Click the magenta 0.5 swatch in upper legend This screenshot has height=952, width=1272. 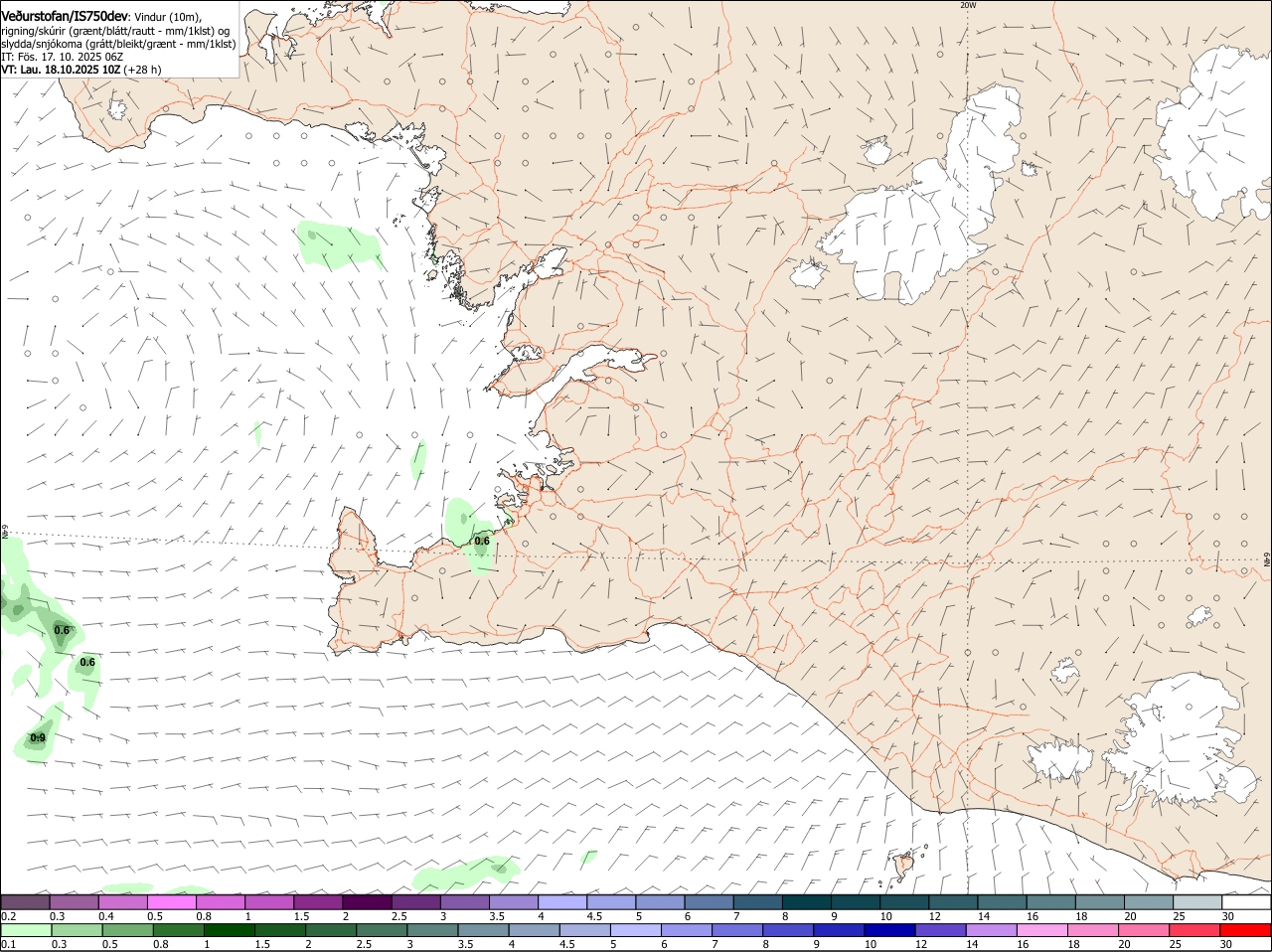[172, 901]
